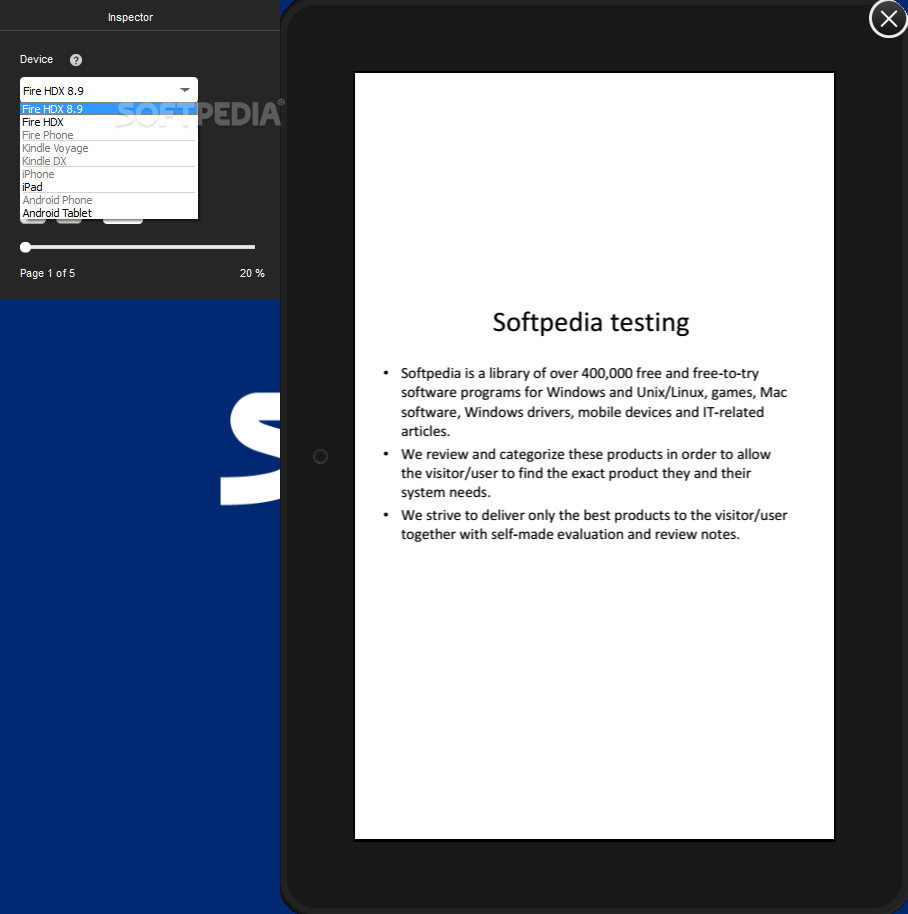Pick iPad in the device list
This screenshot has height=914, width=908.
pyautogui.click(x=109, y=187)
